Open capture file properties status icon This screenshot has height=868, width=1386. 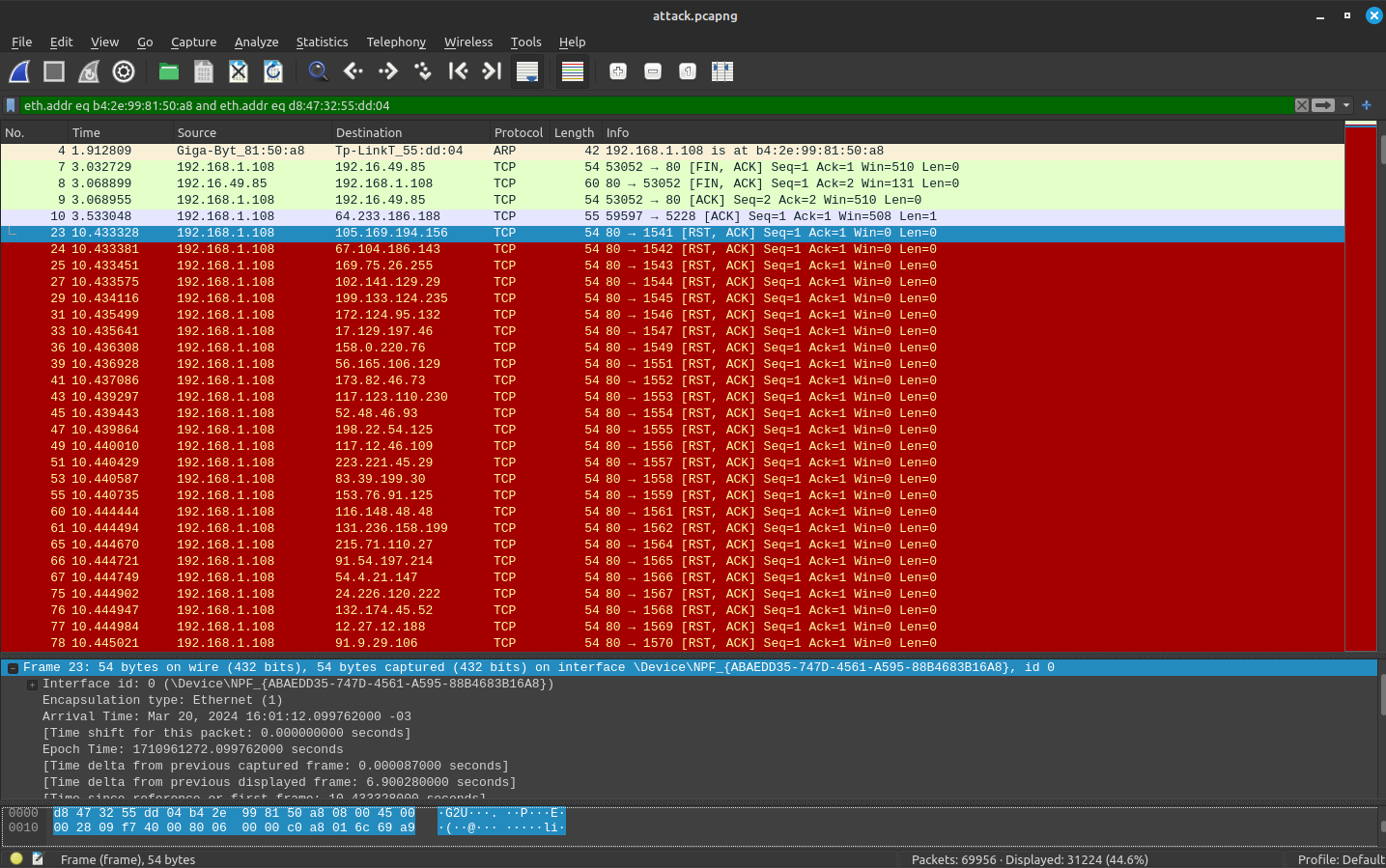point(38,858)
